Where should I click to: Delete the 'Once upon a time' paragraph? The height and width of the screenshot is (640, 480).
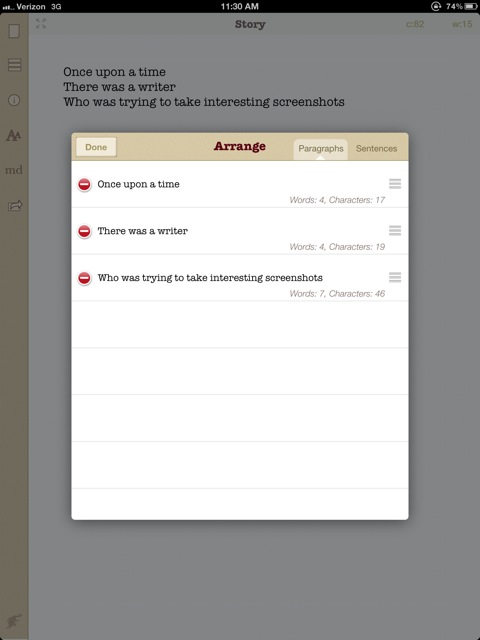[84, 184]
